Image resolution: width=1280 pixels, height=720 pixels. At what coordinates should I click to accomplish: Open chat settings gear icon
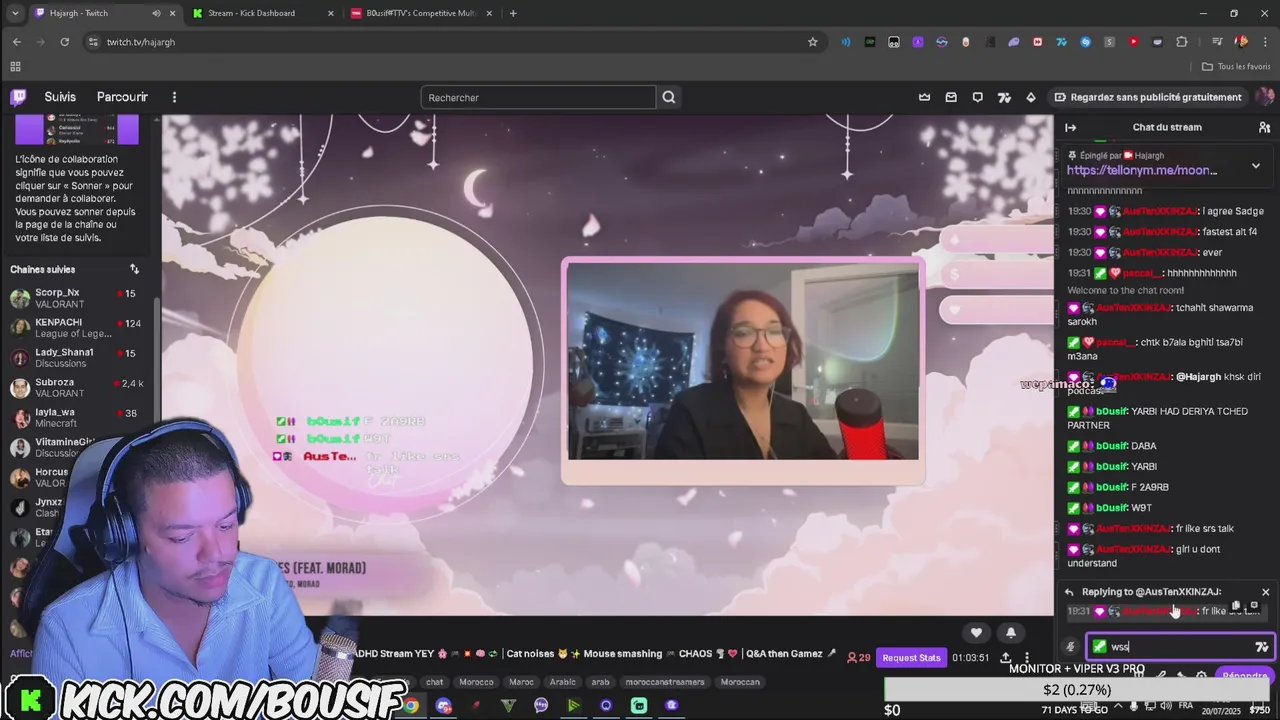[x=1201, y=676]
